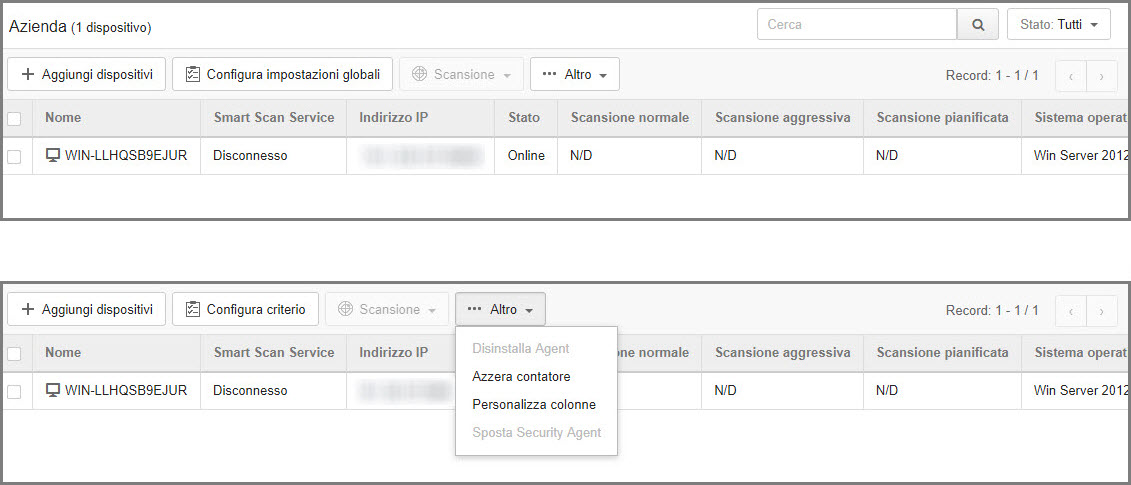Sort by Scansione aggressiva column header in top table
Viewport: 1131px width, 485px height.
click(x=782, y=118)
